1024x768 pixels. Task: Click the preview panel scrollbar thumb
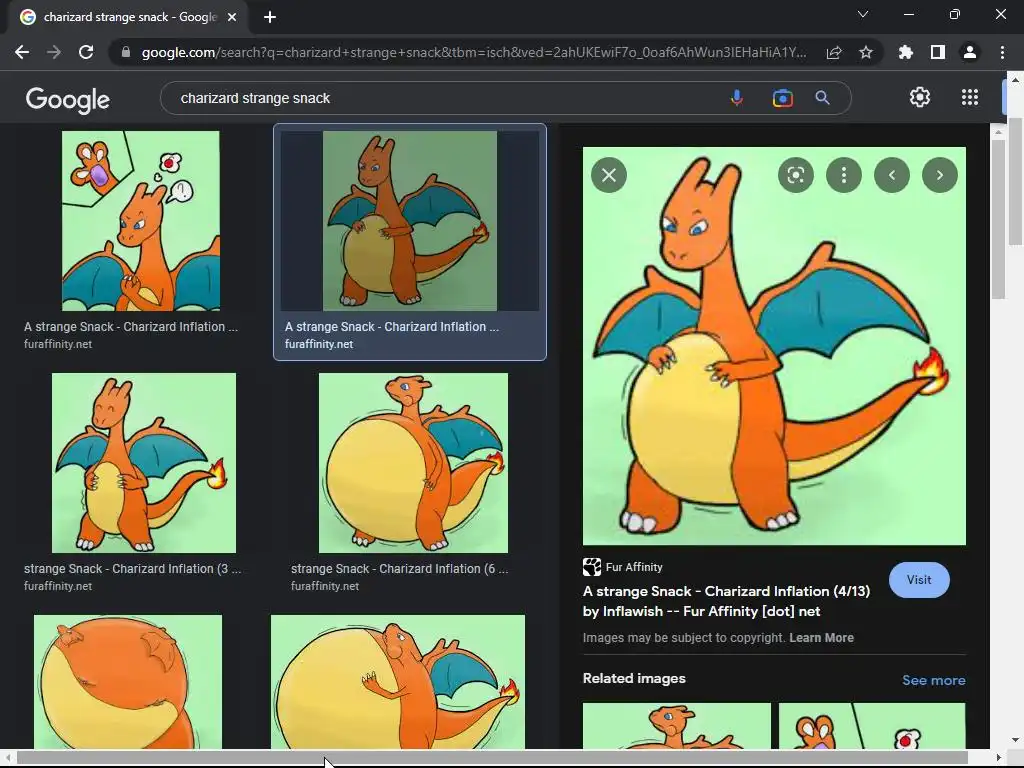(998, 219)
